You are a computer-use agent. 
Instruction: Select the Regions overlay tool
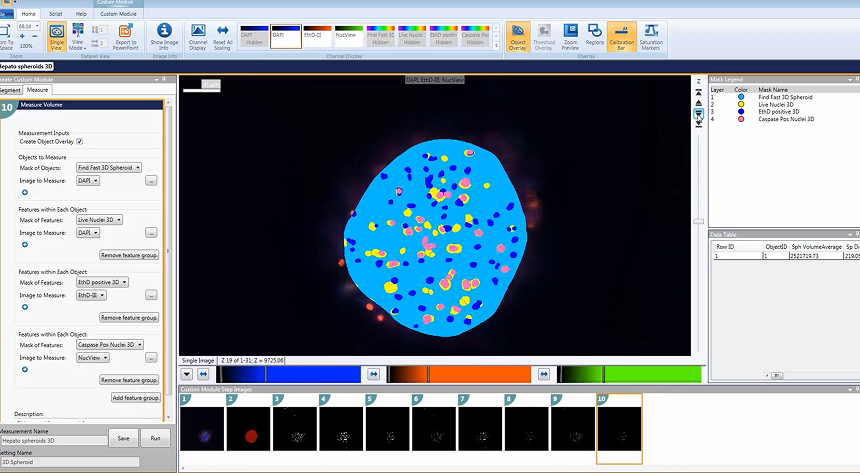point(594,36)
